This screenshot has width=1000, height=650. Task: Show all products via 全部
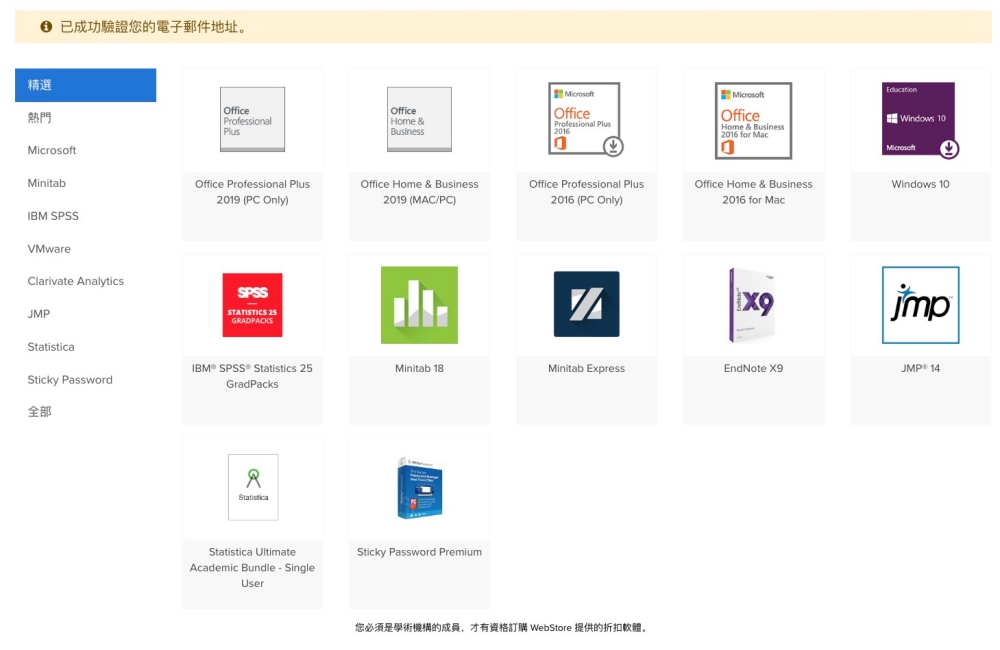40,412
